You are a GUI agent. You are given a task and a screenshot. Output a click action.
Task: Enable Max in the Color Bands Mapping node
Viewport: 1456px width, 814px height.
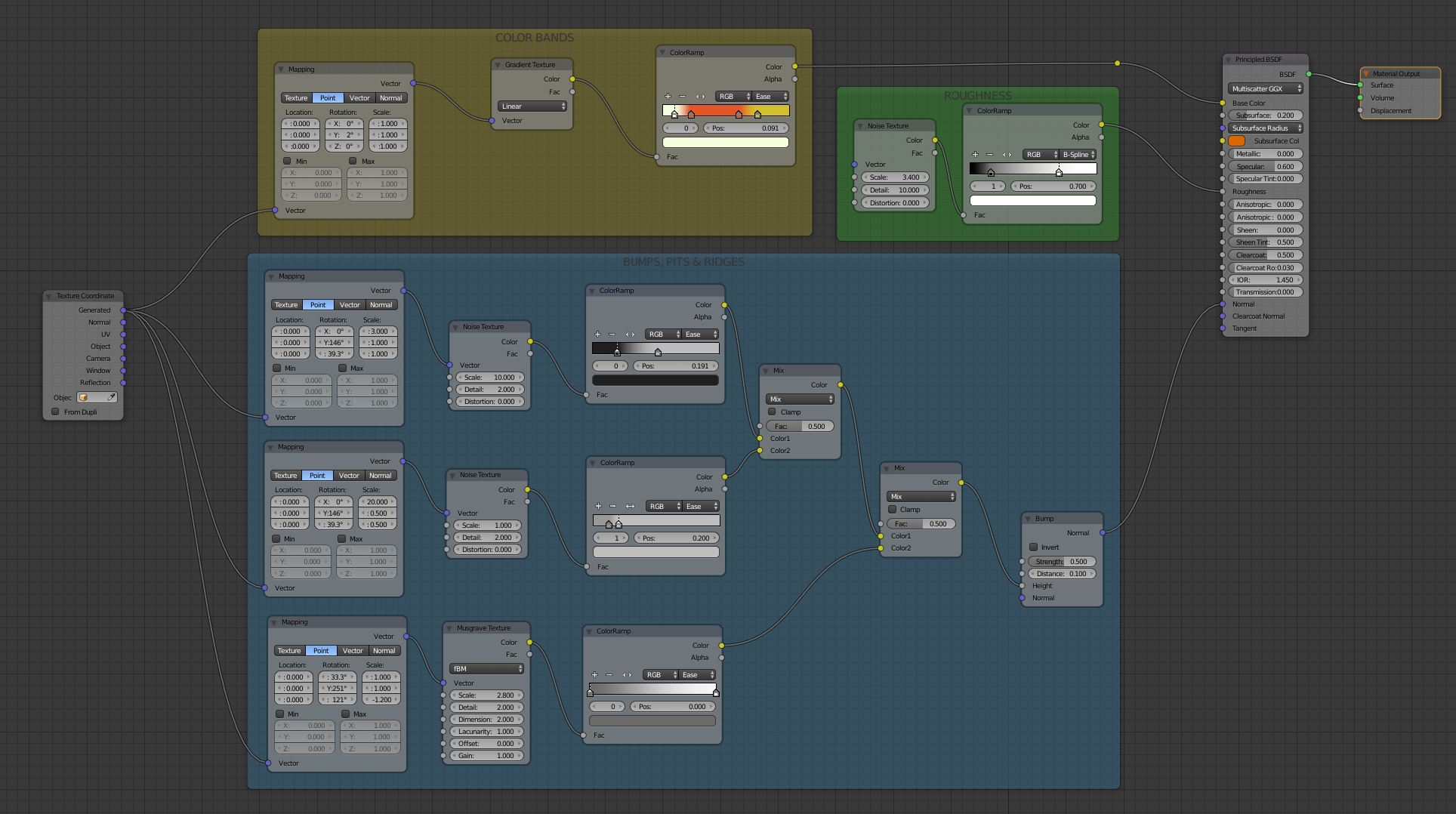pyautogui.click(x=353, y=161)
